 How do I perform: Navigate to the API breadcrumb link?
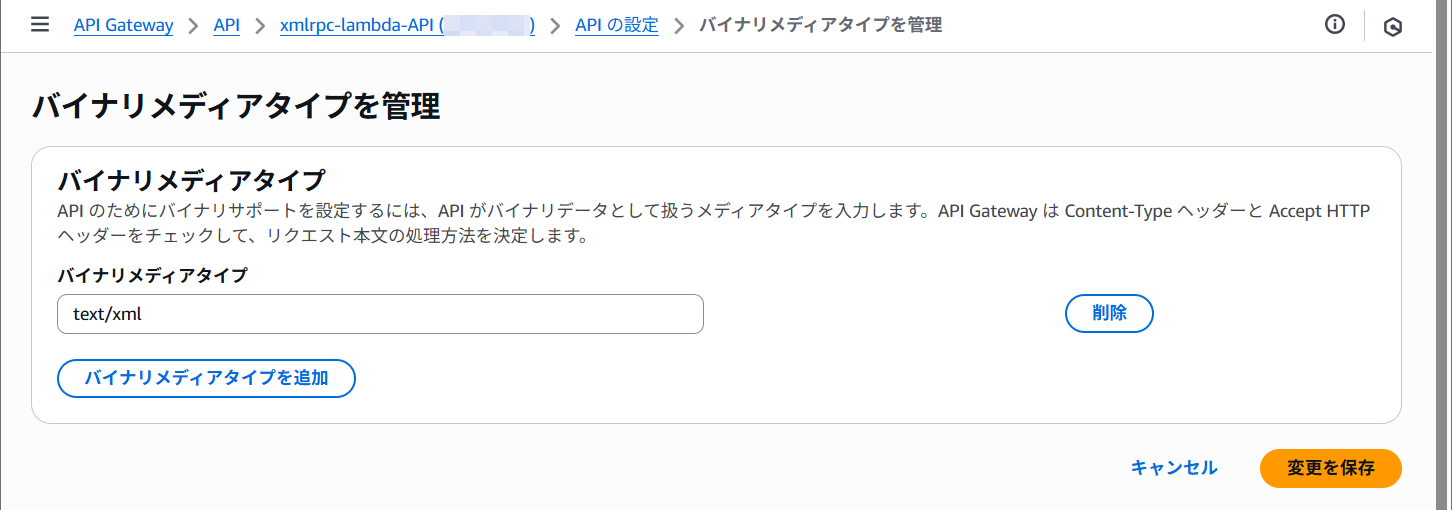click(226, 25)
